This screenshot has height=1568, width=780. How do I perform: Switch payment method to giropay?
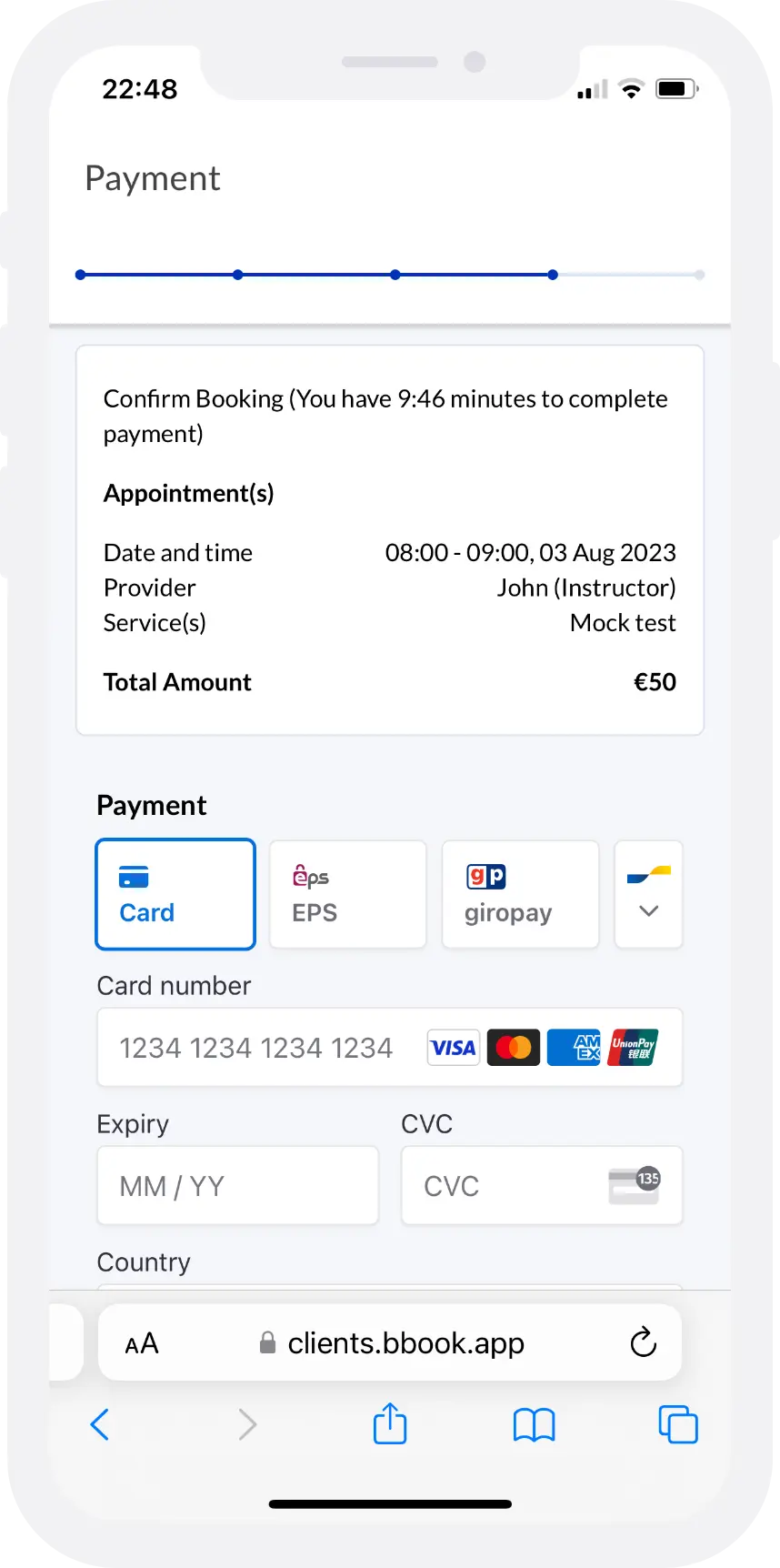[520, 894]
